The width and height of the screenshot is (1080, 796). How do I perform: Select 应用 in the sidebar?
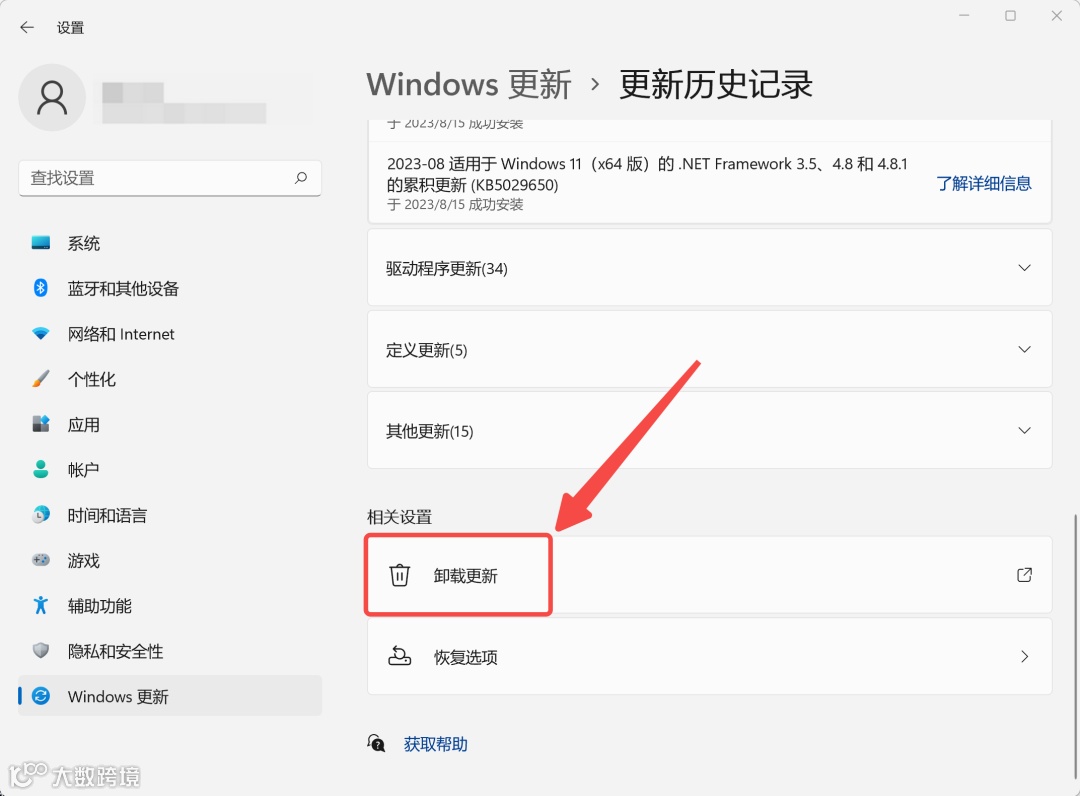[x=170, y=424]
